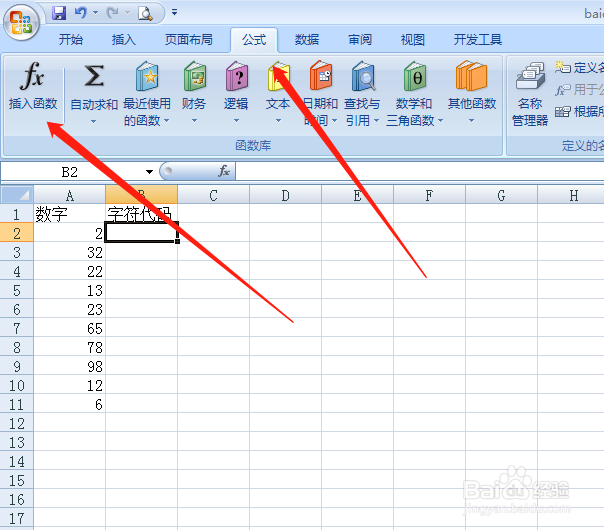The width and height of the screenshot is (604, 530).
Task: Click cell A5 with value 13
Action: coord(69,290)
